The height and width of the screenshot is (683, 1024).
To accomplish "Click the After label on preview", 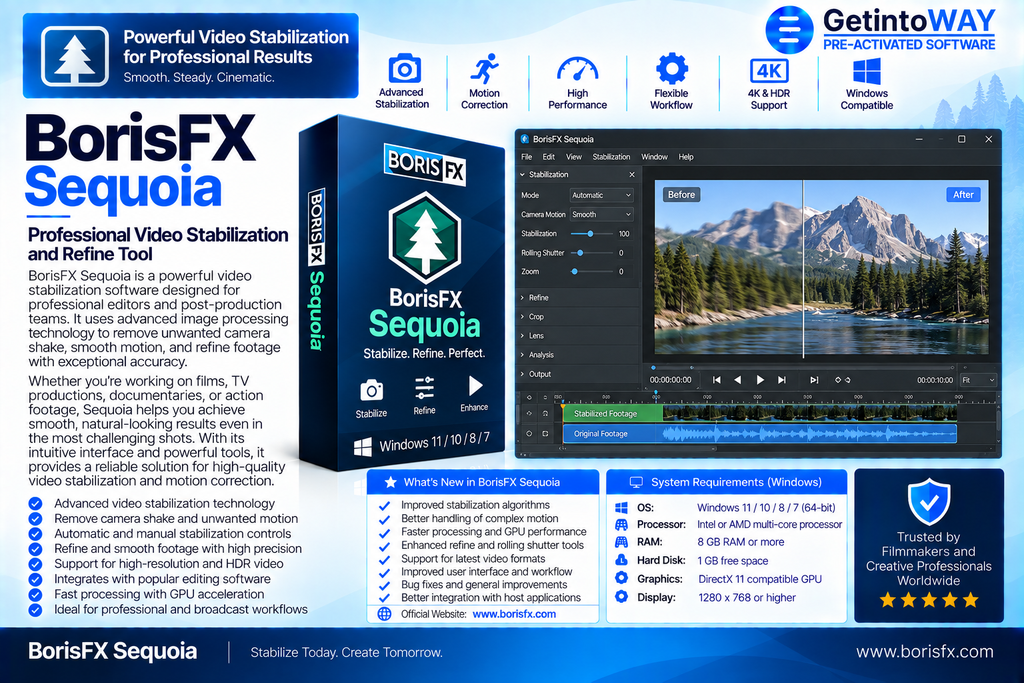I will 963,195.
